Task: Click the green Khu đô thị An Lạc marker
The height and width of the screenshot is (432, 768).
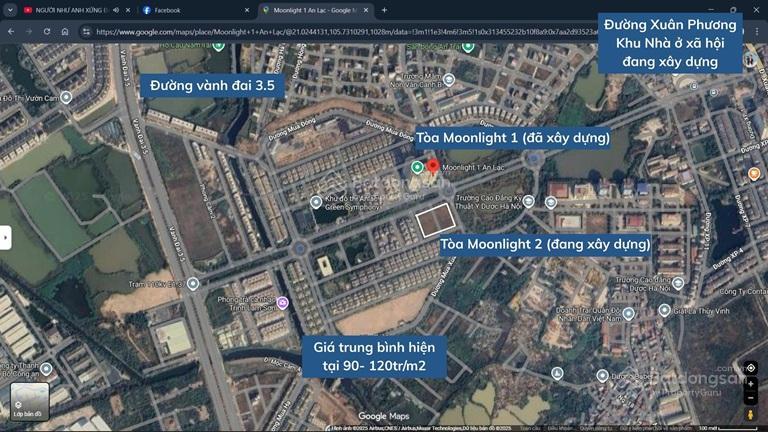Action: click(315, 198)
